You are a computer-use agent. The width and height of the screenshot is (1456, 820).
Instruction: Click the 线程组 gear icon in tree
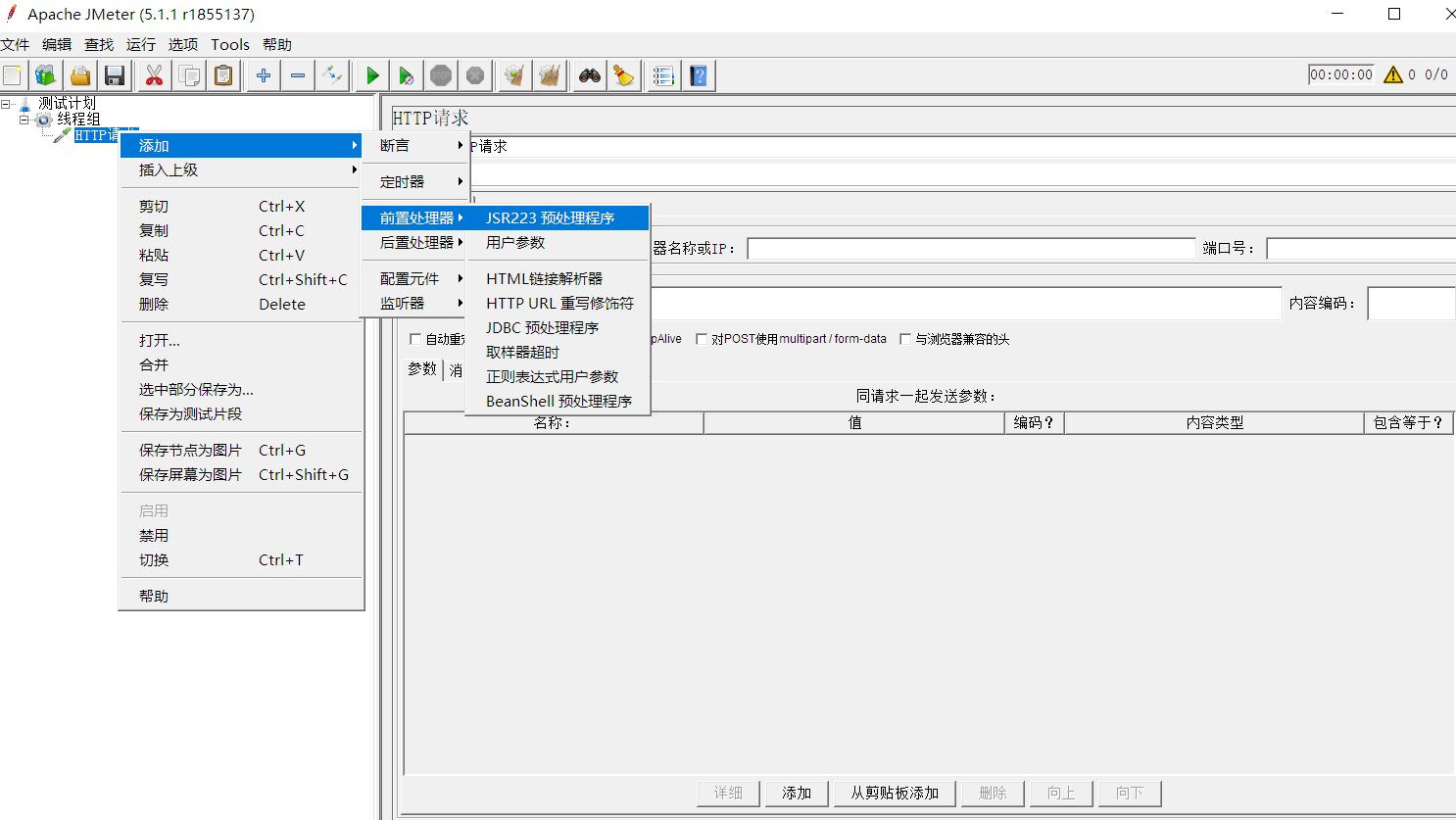(44, 120)
